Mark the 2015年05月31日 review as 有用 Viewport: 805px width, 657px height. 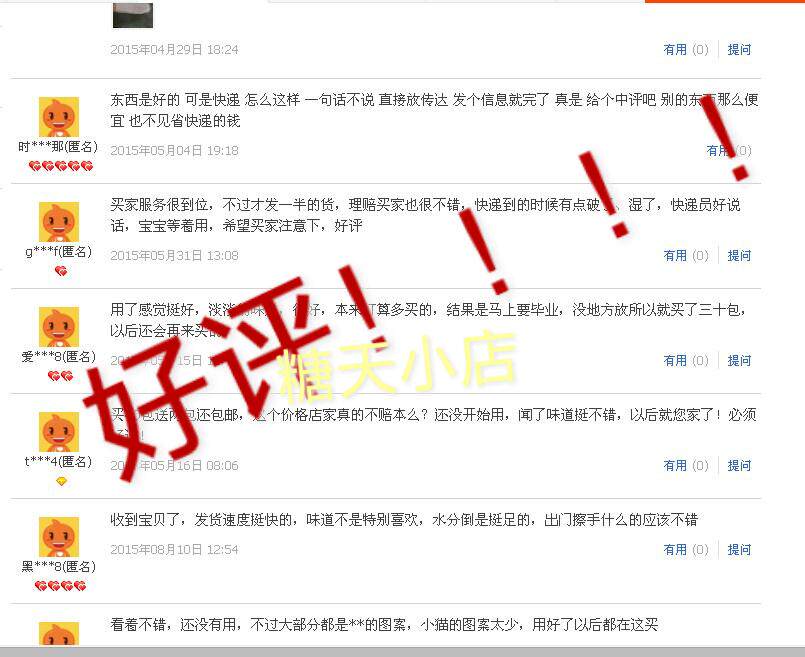pos(685,255)
